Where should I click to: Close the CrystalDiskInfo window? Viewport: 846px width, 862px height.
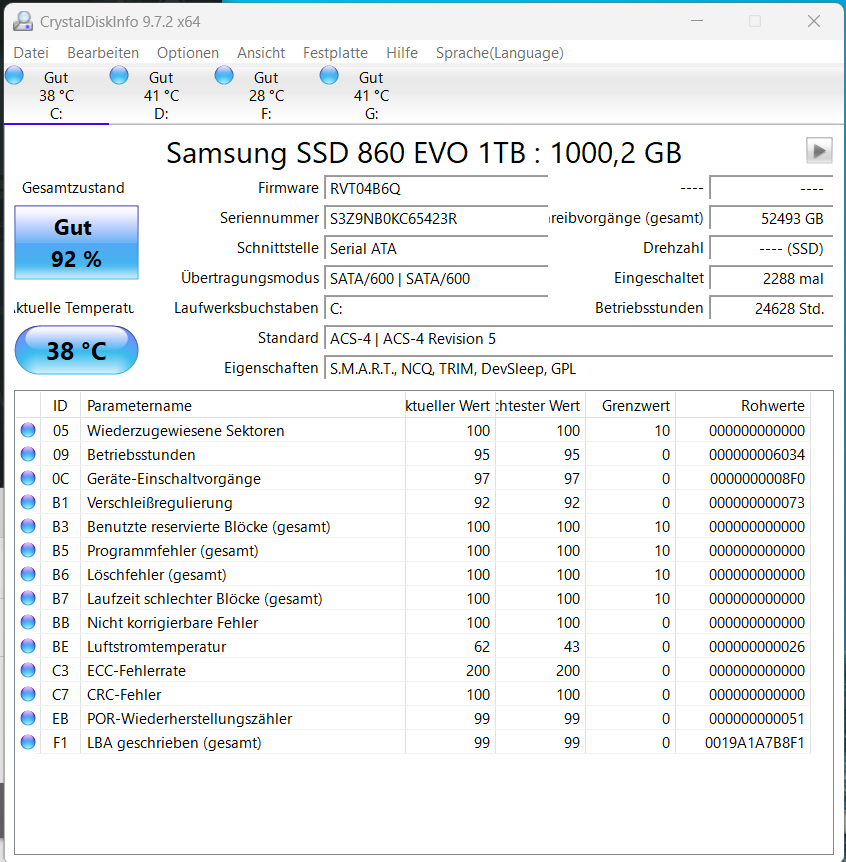814,21
